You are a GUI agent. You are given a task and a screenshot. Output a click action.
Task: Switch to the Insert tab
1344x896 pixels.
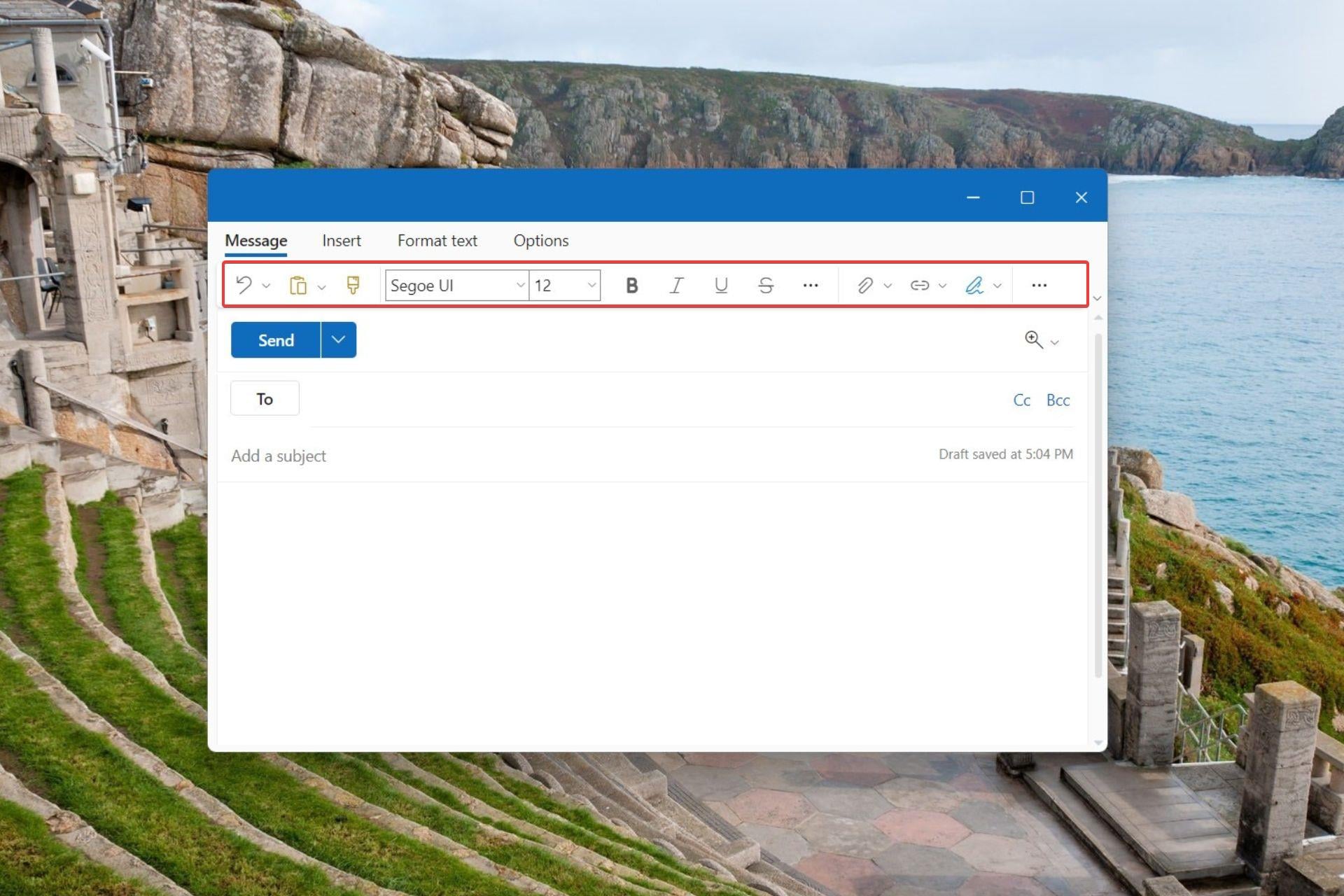[x=341, y=241]
